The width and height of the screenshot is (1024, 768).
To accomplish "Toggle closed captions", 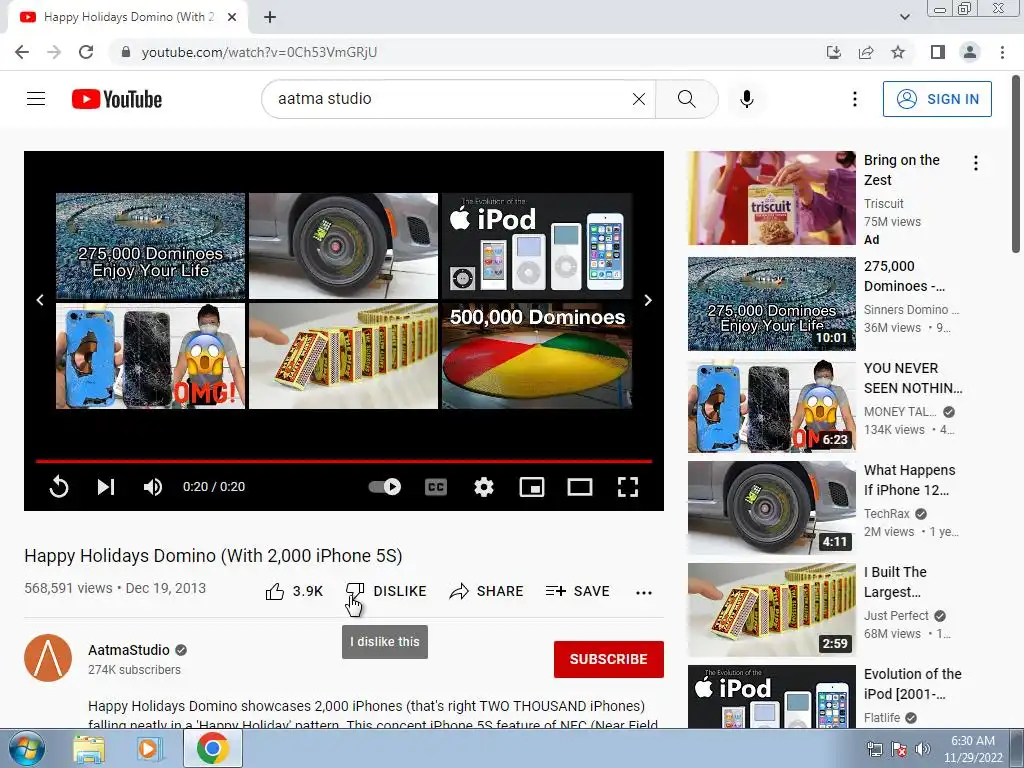I will (436, 487).
